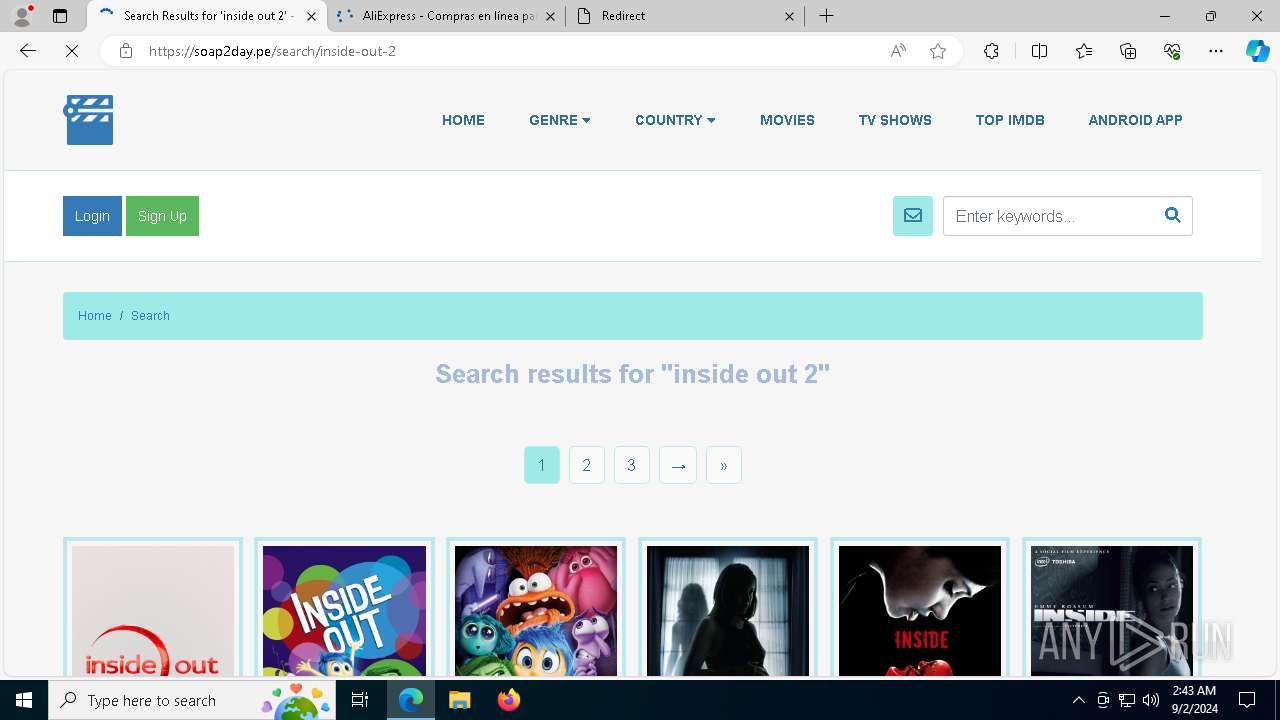Viewport: 1280px width, 720px height.
Task: Click the clapperboard site logo
Action: point(89,120)
